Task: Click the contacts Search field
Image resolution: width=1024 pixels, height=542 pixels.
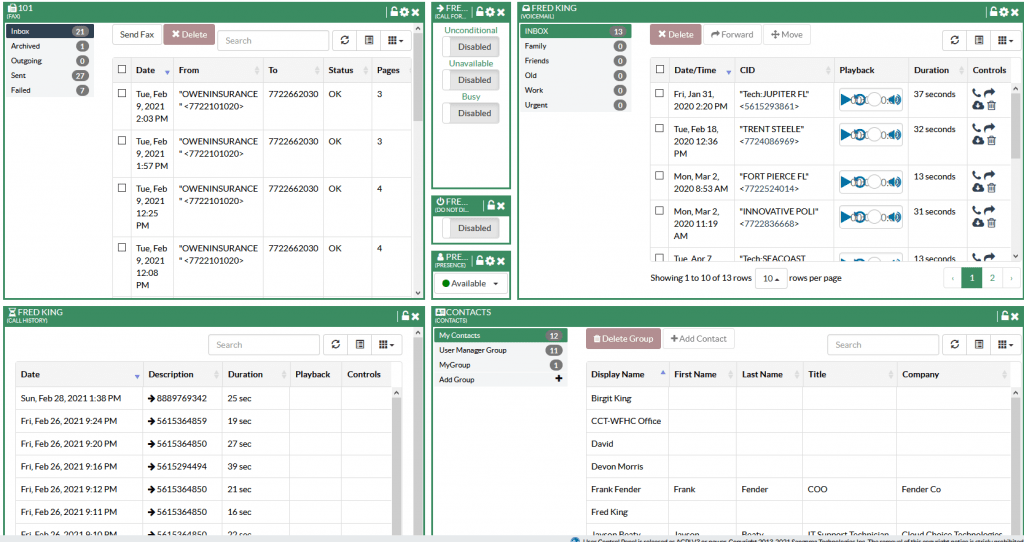Action: (x=883, y=345)
